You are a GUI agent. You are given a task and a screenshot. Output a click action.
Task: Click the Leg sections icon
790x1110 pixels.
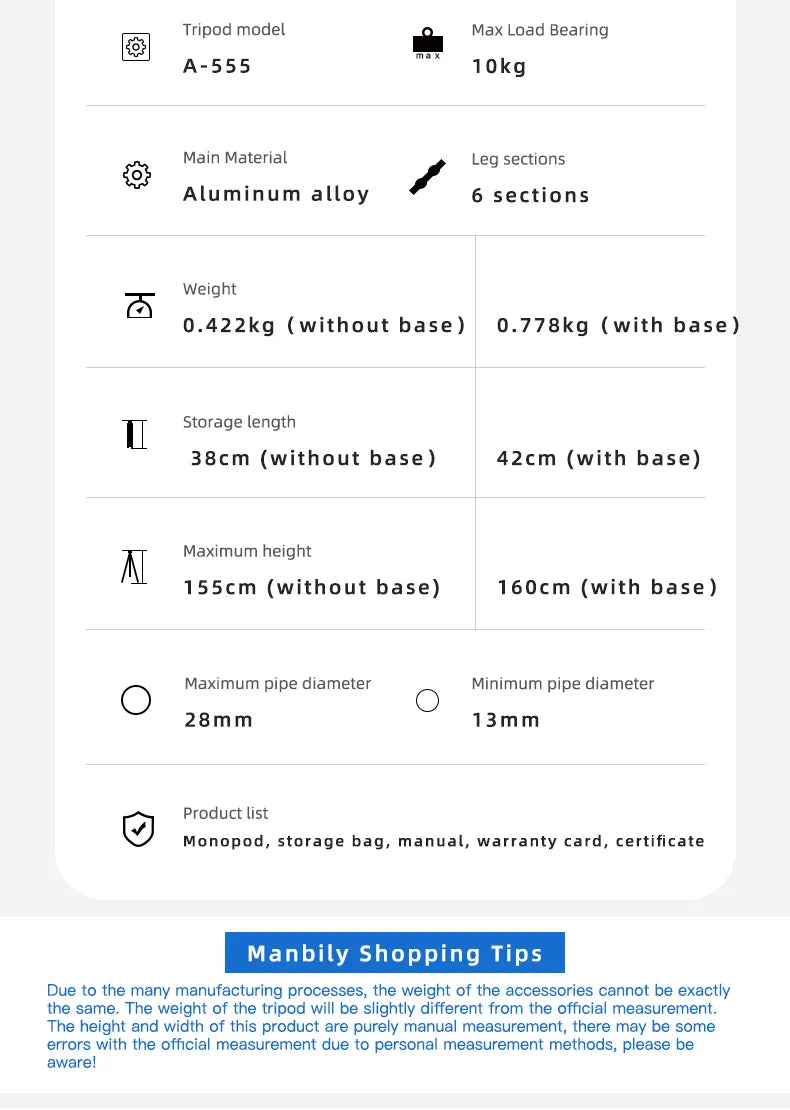coord(427,177)
